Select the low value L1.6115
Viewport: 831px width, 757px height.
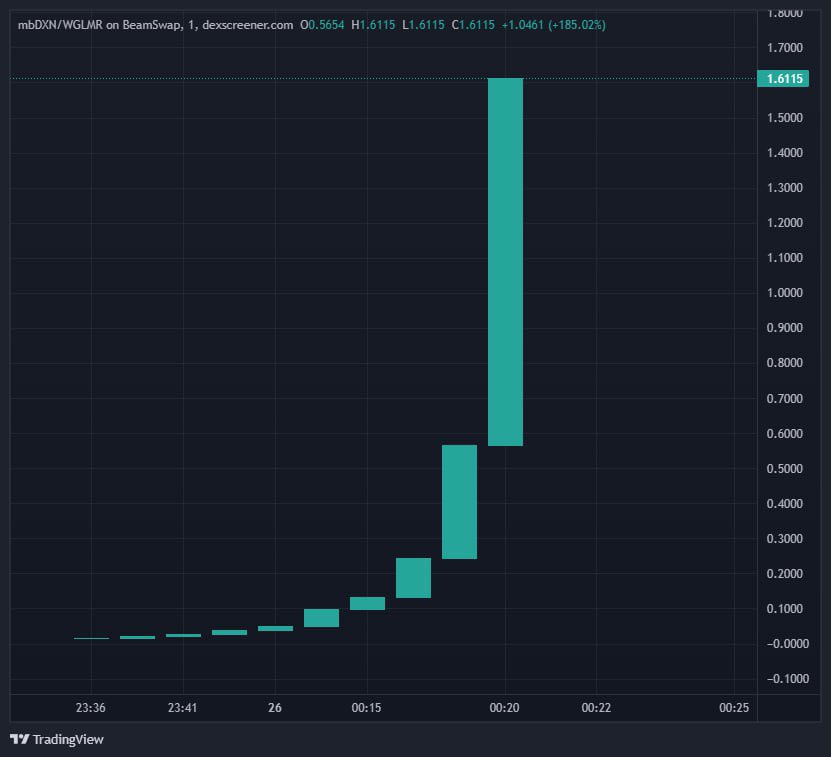(423, 25)
